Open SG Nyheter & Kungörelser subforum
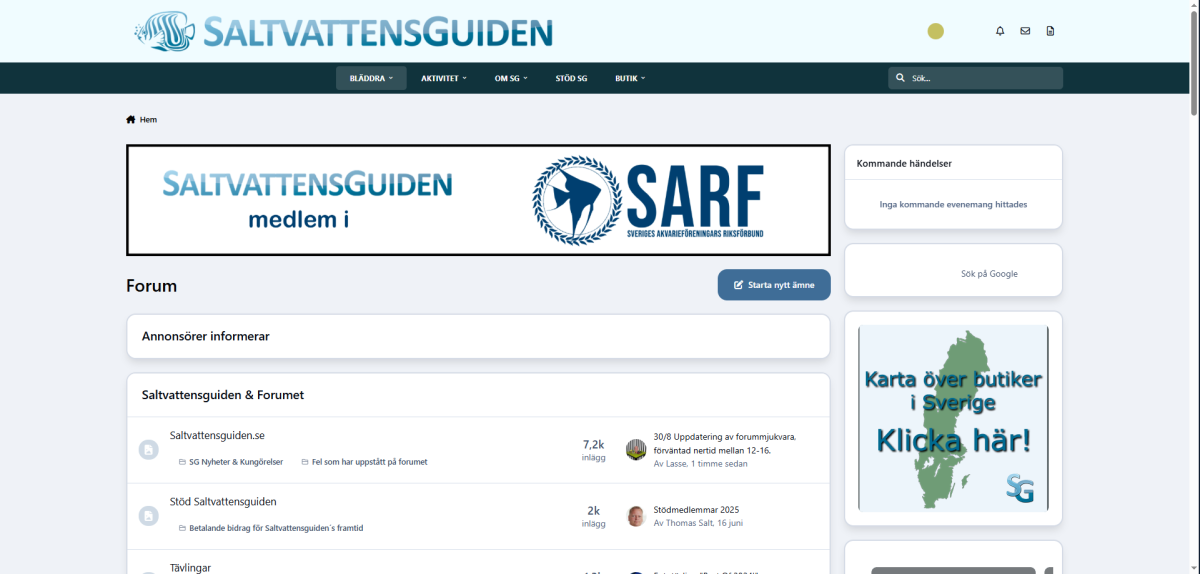 (x=236, y=462)
